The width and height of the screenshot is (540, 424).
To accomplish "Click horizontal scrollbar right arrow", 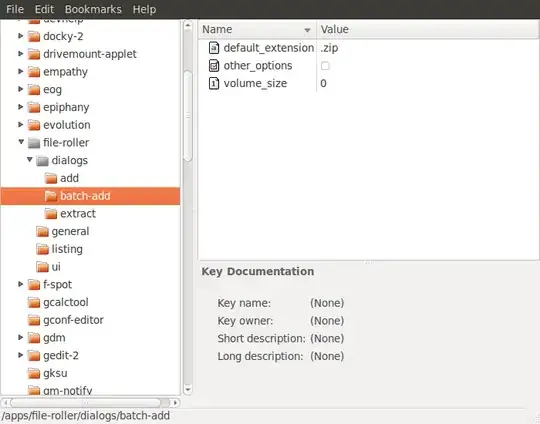I will click(176, 402).
